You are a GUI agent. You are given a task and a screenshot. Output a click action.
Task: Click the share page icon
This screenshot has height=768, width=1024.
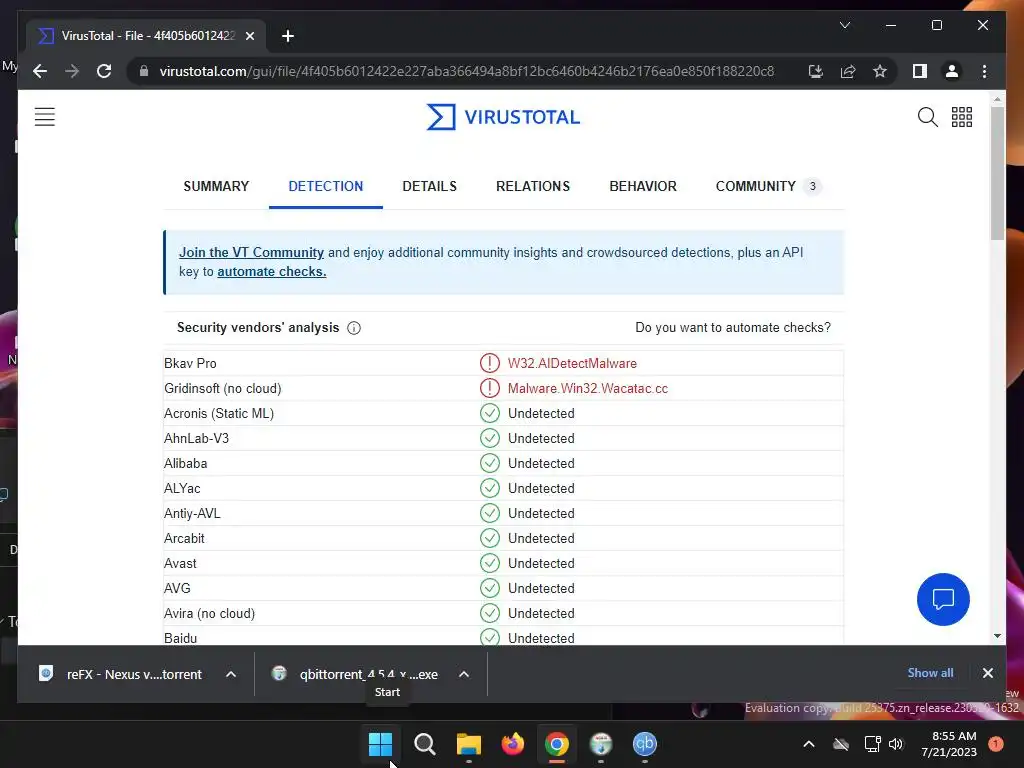[848, 71]
